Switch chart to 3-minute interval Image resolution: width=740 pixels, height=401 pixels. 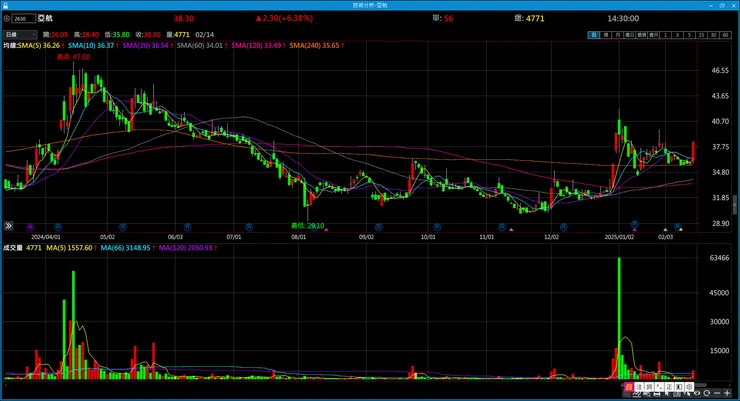(x=677, y=35)
